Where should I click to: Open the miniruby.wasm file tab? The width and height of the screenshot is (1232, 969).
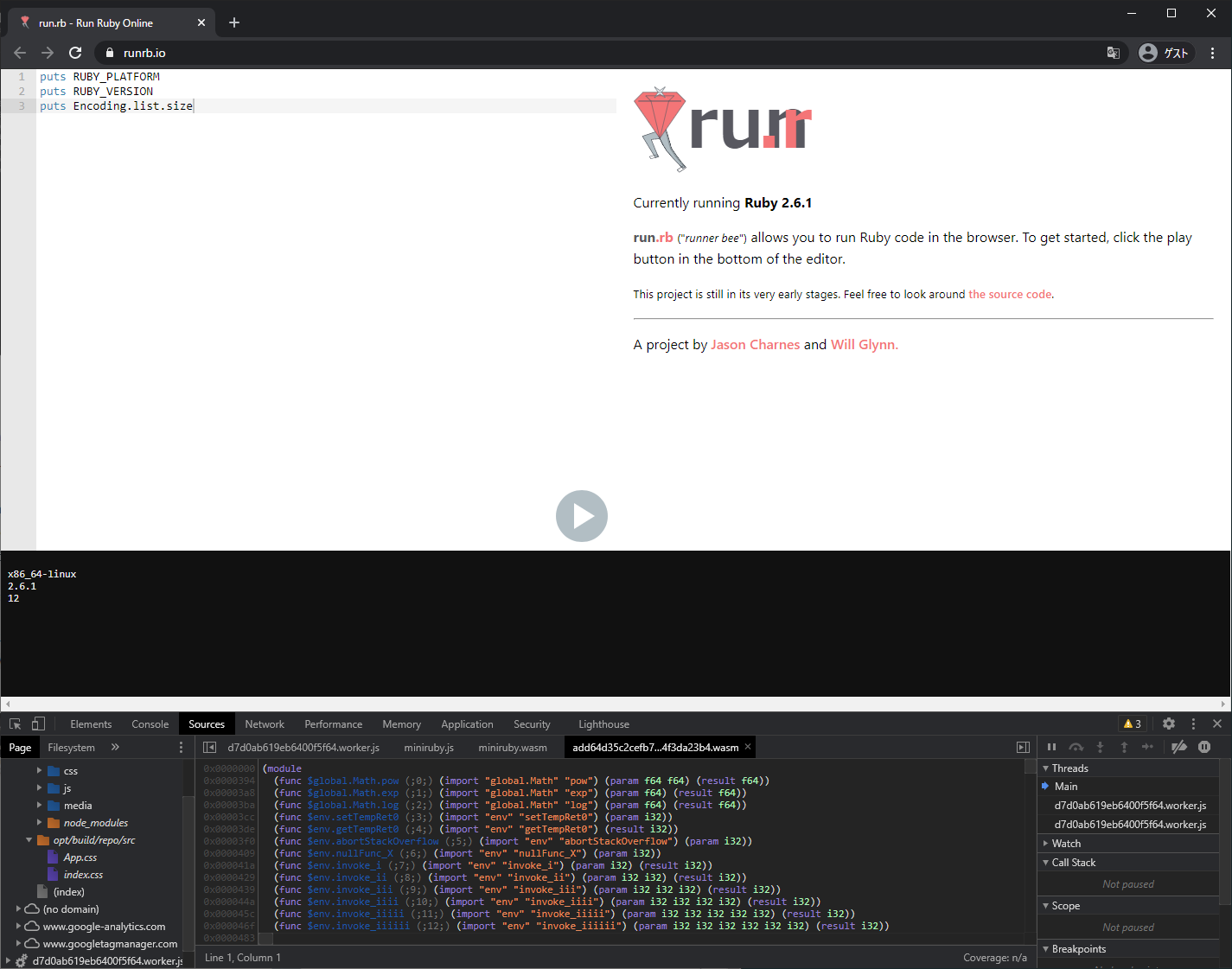pyautogui.click(x=513, y=748)
